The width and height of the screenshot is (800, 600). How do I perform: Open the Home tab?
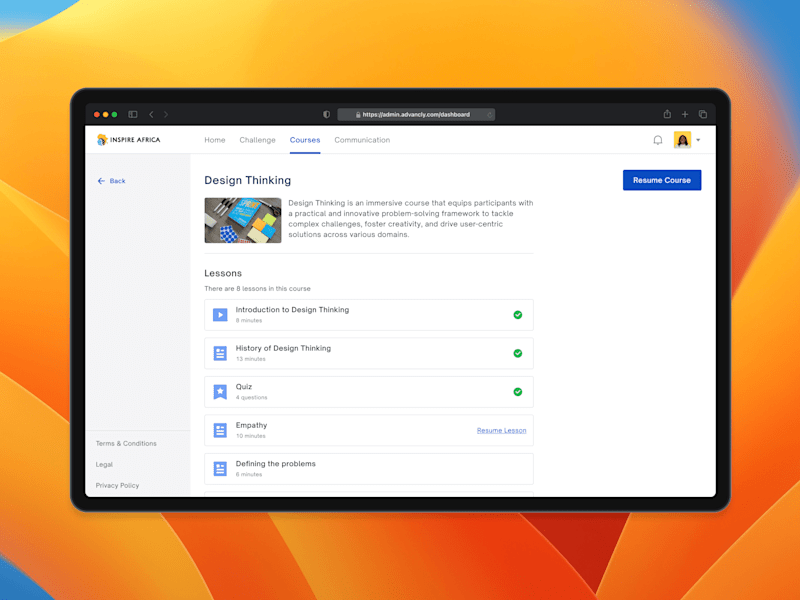215,140
